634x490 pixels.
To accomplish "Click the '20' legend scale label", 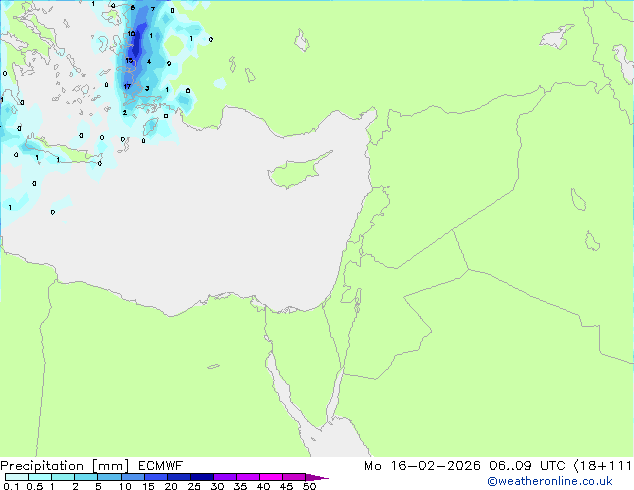I will [171, 486].
